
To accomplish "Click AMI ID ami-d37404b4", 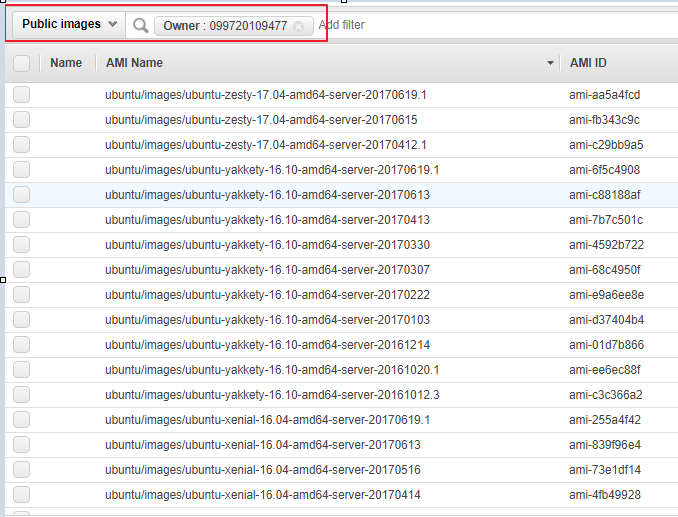I will tap(607, 320).
